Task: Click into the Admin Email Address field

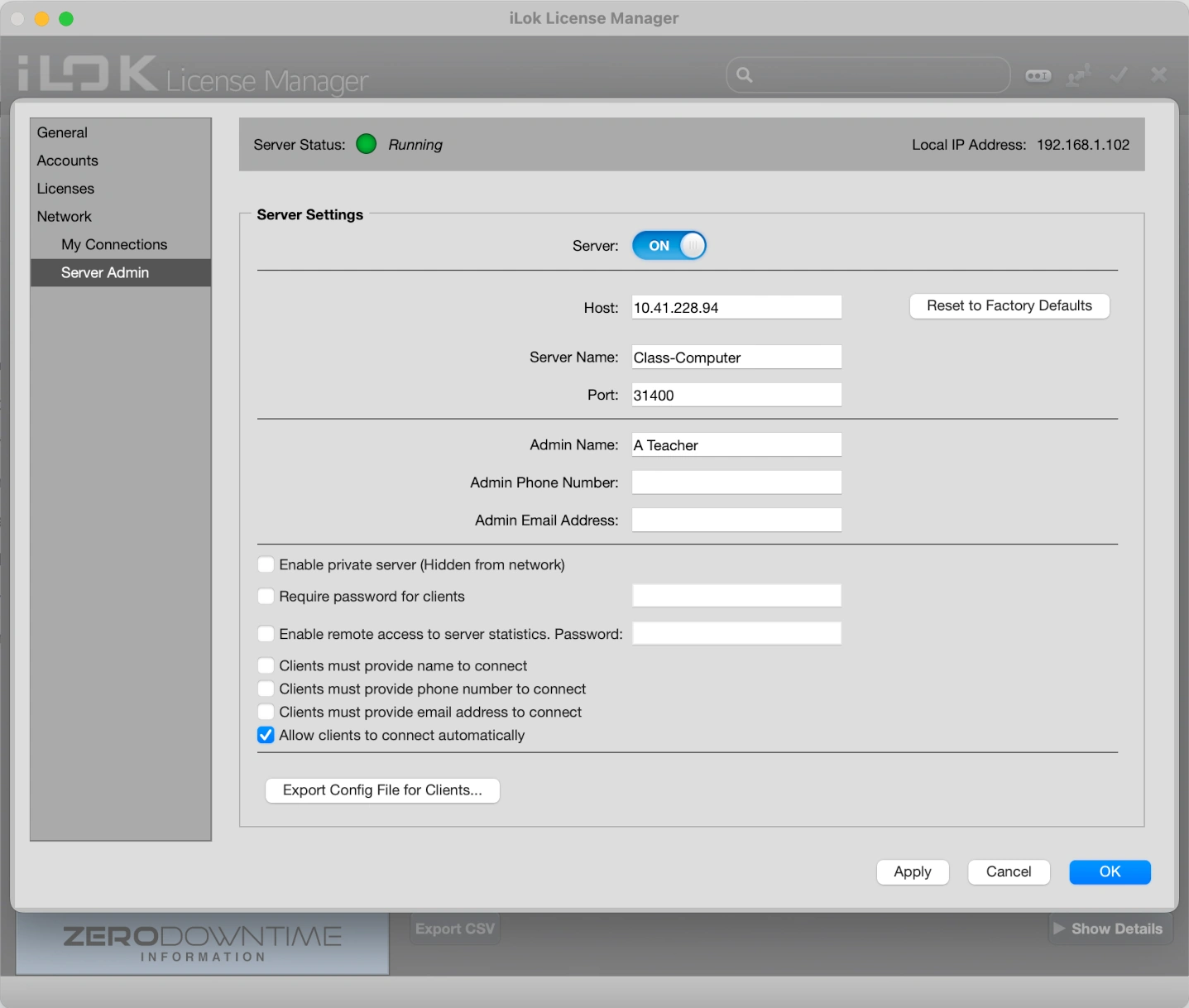Action: coord(736,521)
